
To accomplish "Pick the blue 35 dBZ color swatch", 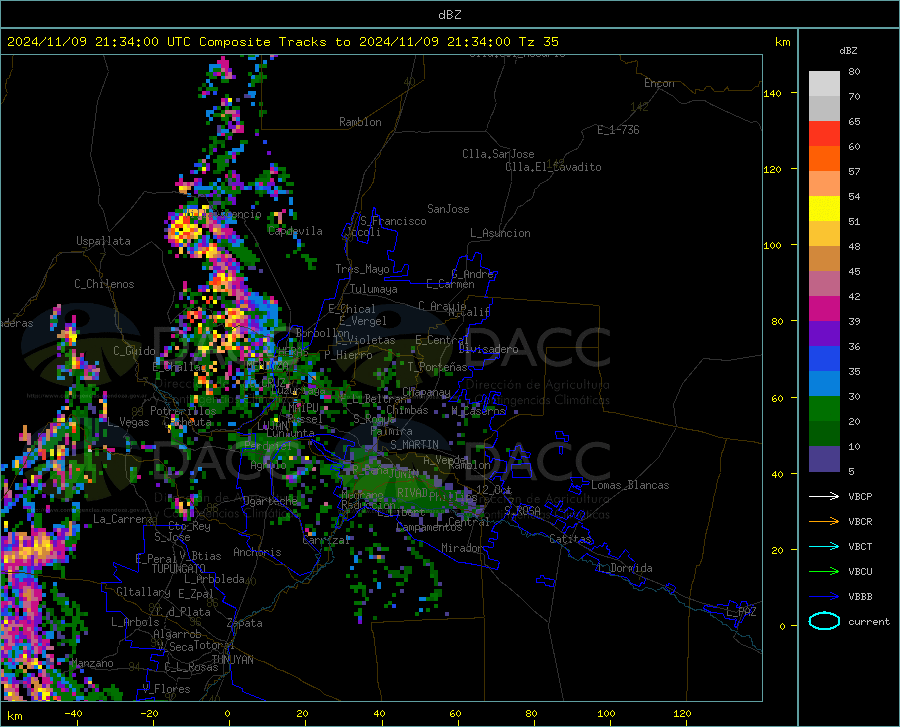I will click(x=824, y=359).
